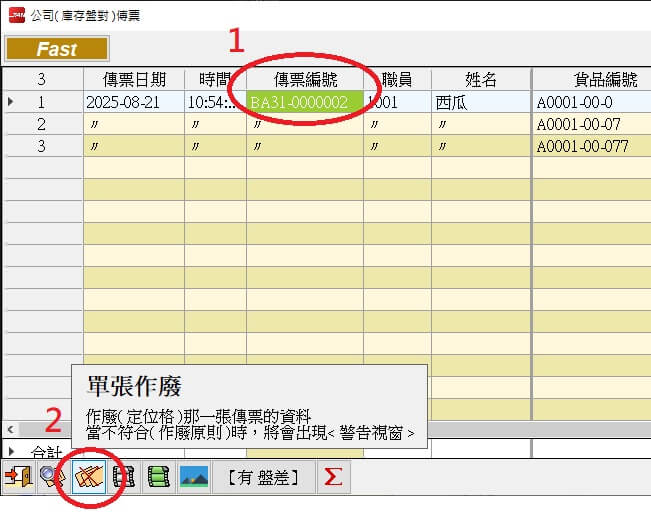651x520 pixels.
Task: Open the landscape picture icon in toolbar
Action: point(193,477)
